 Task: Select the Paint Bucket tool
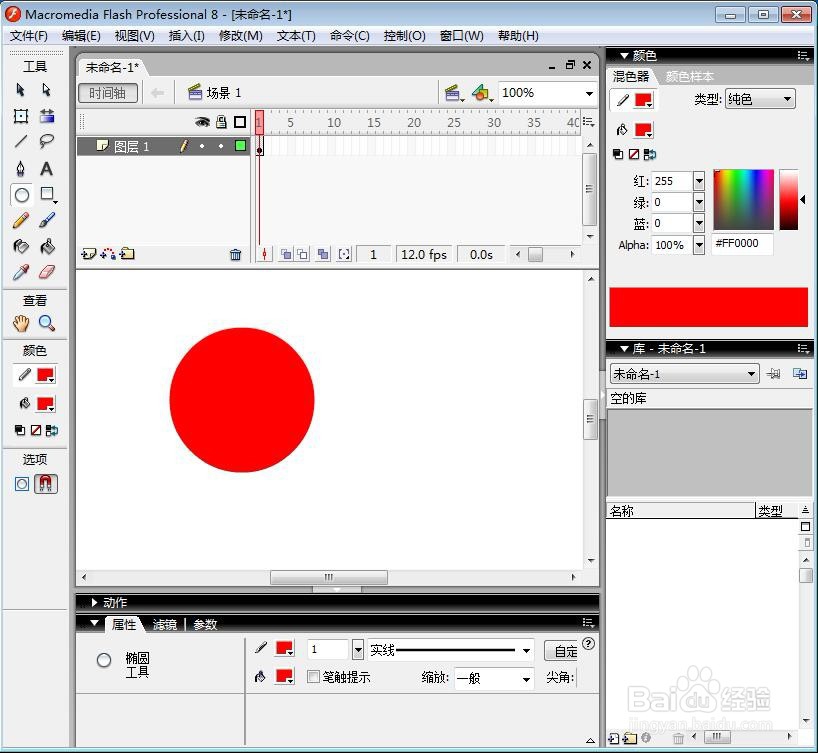tap(47, 246)
